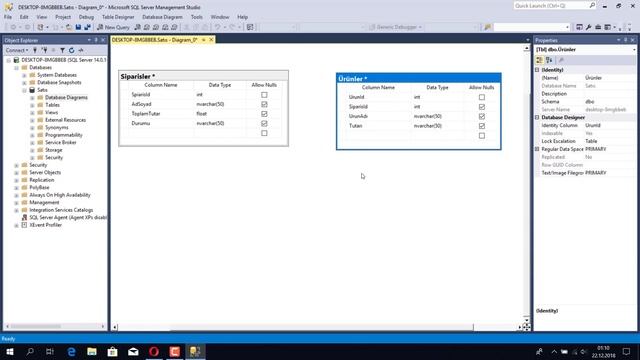The height and width of the screenshot is (360, 640).
Task: Select Database Diagrams in Object Explorer
Action: [x=66, y=98]
